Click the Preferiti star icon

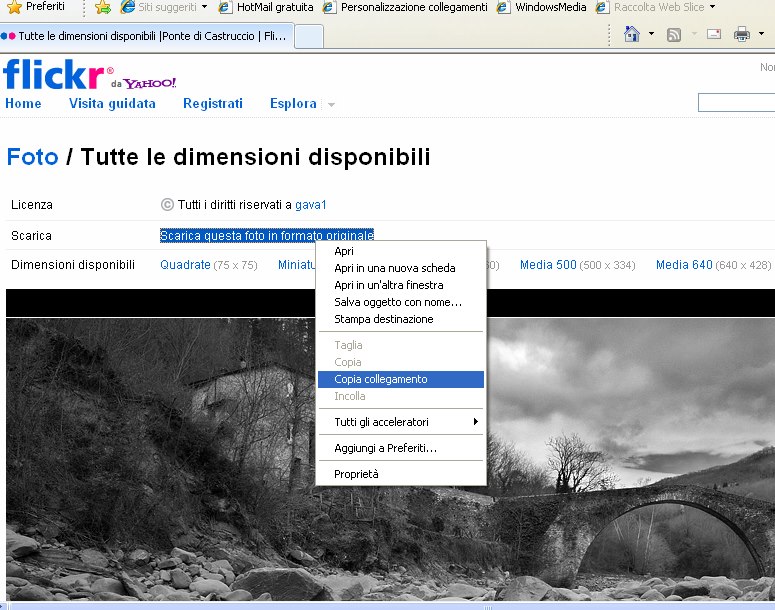coord(14,7)
